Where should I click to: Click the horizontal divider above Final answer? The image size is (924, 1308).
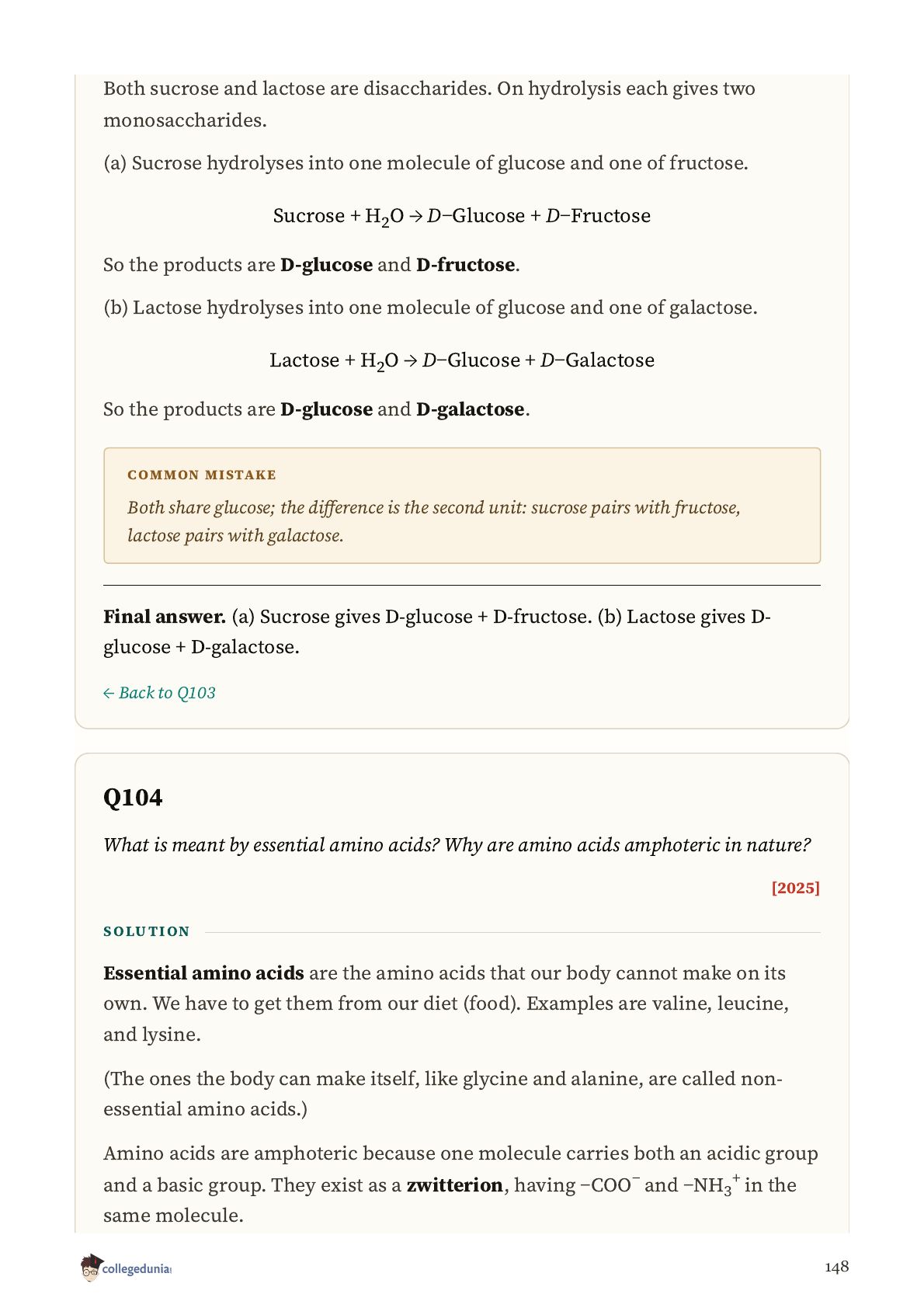pyautogui.click(x=462, y=585)
